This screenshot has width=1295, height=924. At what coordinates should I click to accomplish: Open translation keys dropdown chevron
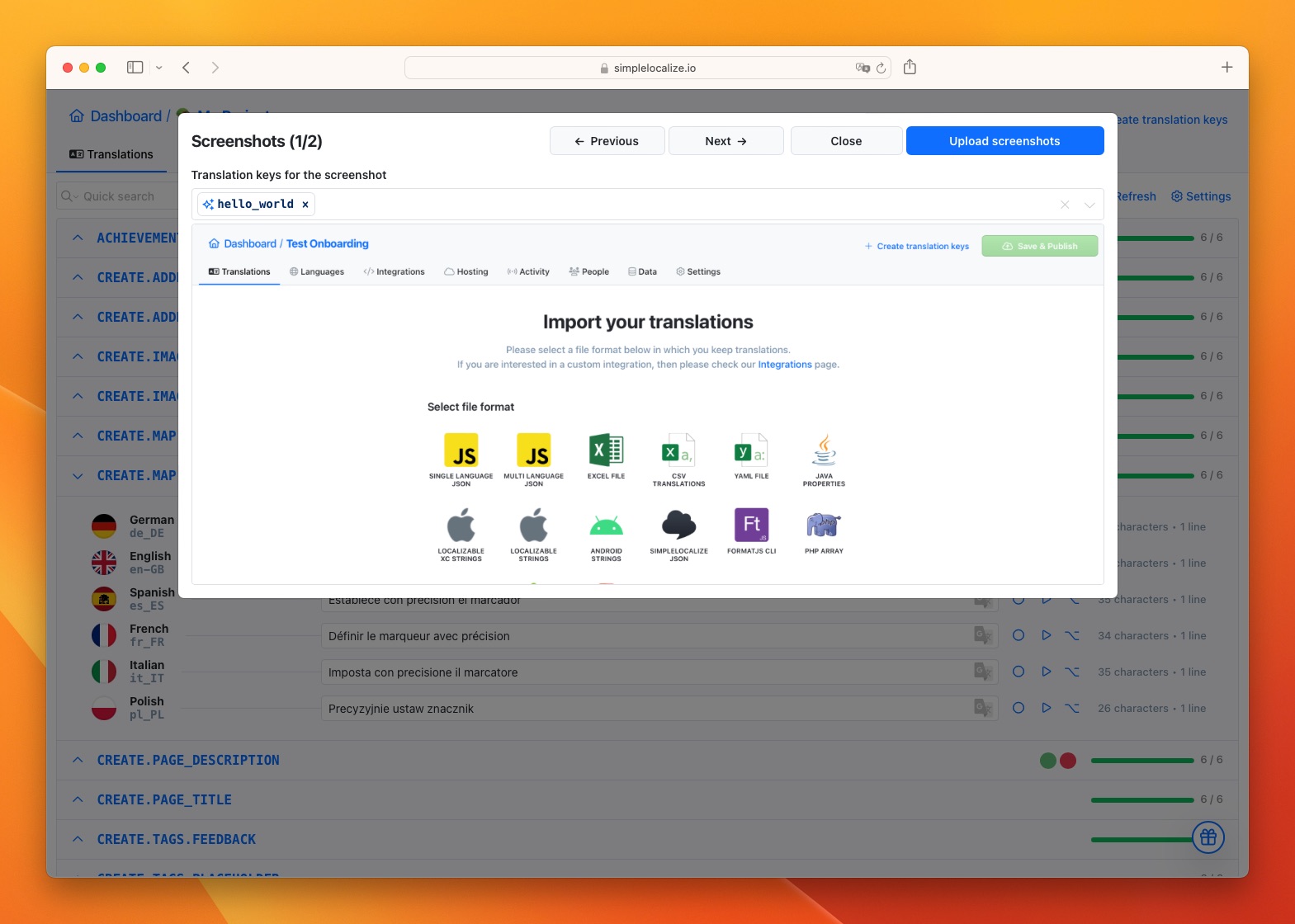coord(1089,205)
